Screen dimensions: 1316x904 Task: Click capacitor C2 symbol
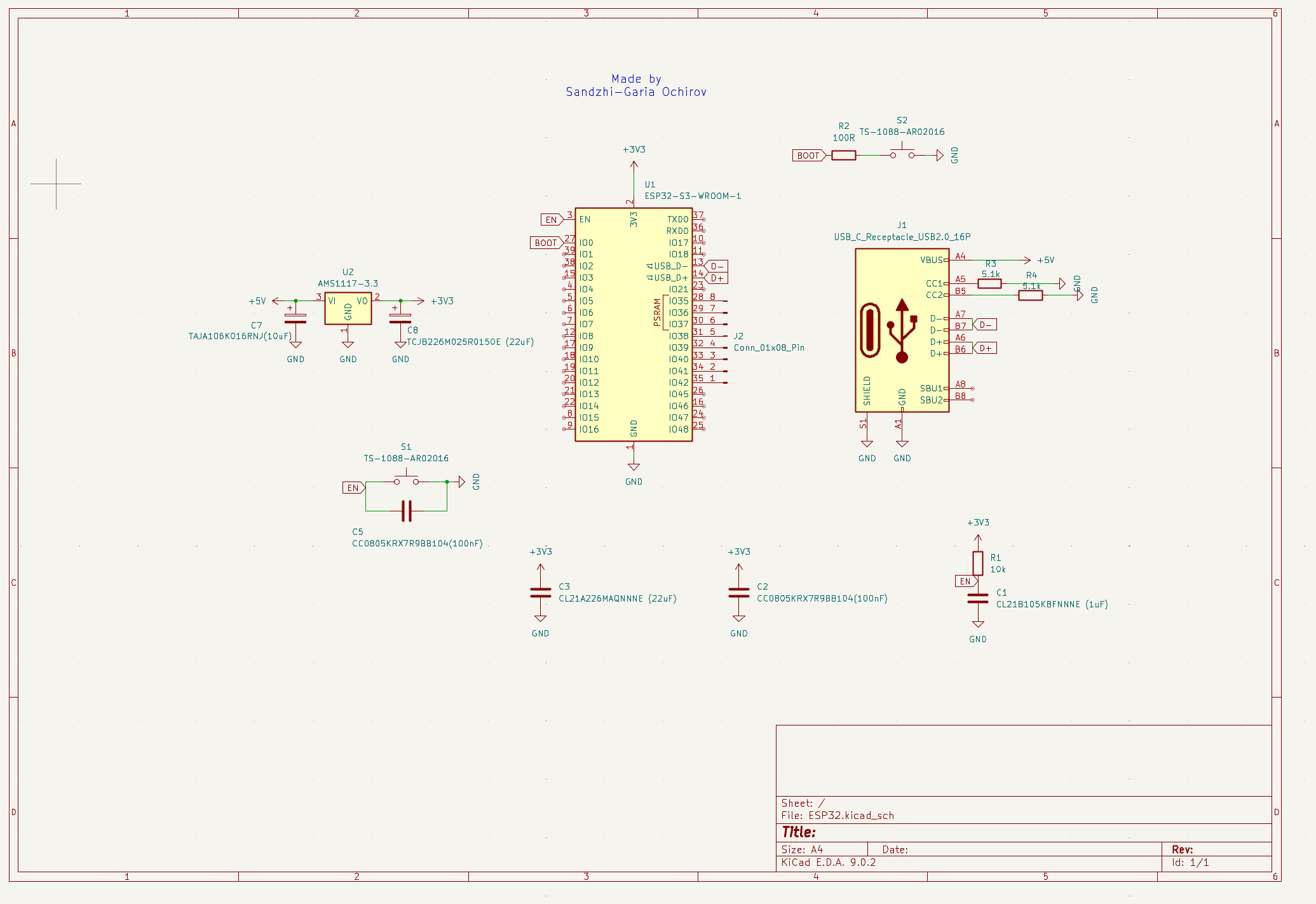pyautogui.click(x=738, y=593)
